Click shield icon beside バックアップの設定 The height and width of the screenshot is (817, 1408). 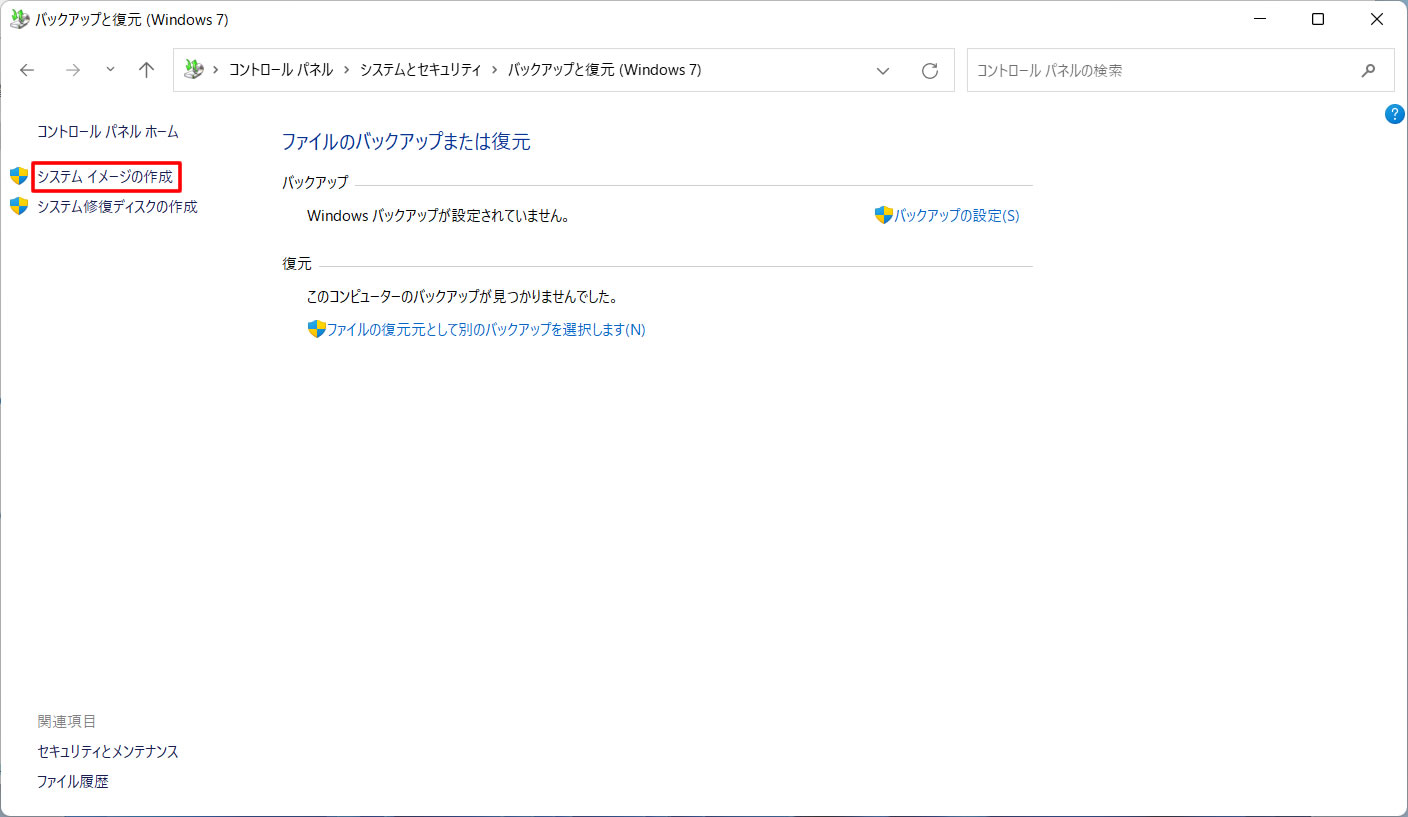point(883,215)
